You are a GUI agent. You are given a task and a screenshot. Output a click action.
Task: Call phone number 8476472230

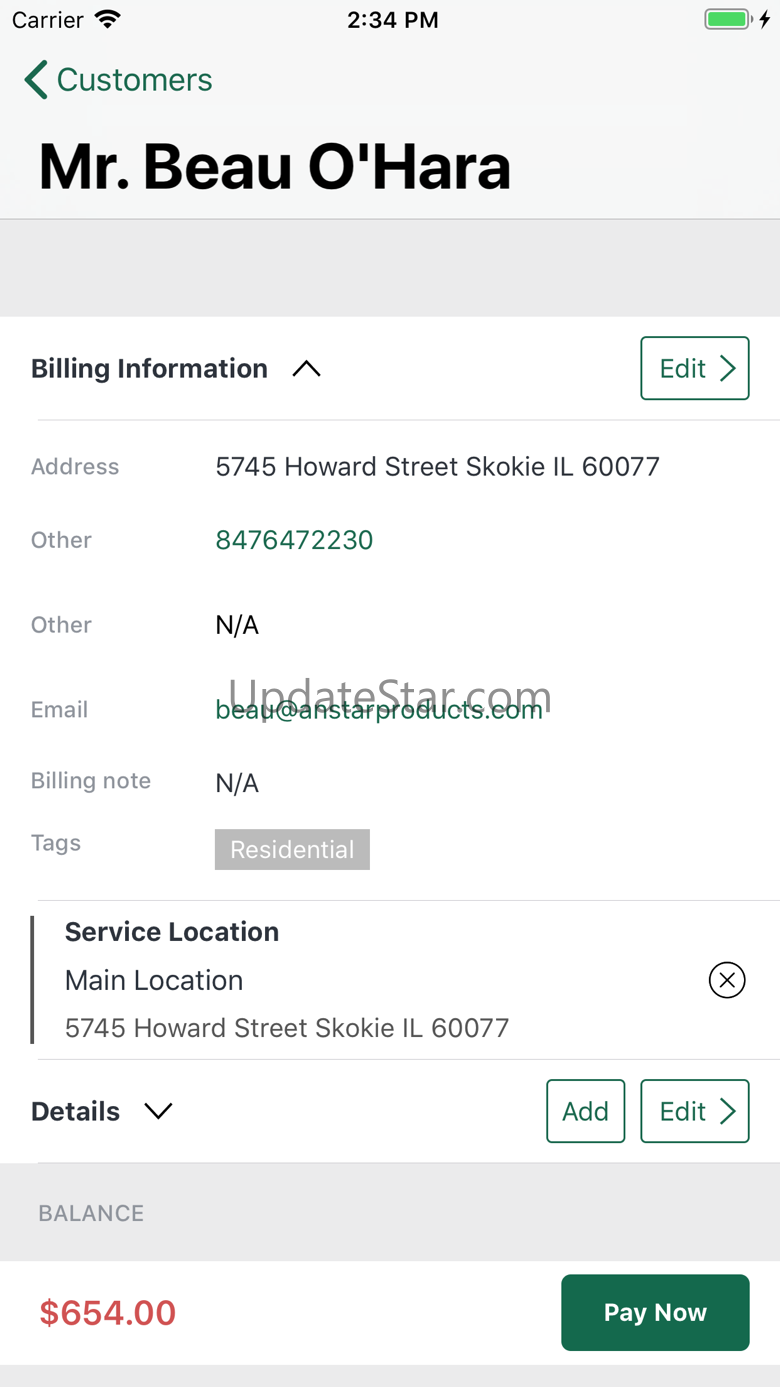pos(294,540)
